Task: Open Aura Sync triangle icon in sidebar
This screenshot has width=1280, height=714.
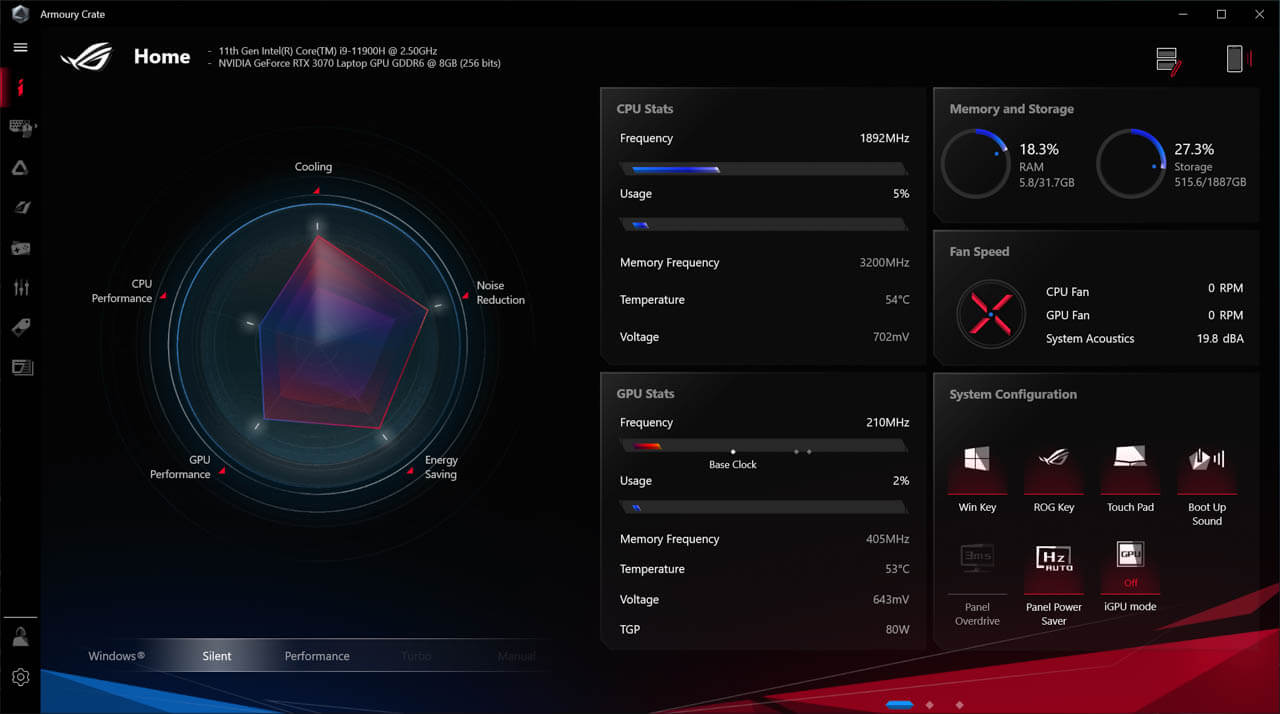Action: tap(20, 168)
